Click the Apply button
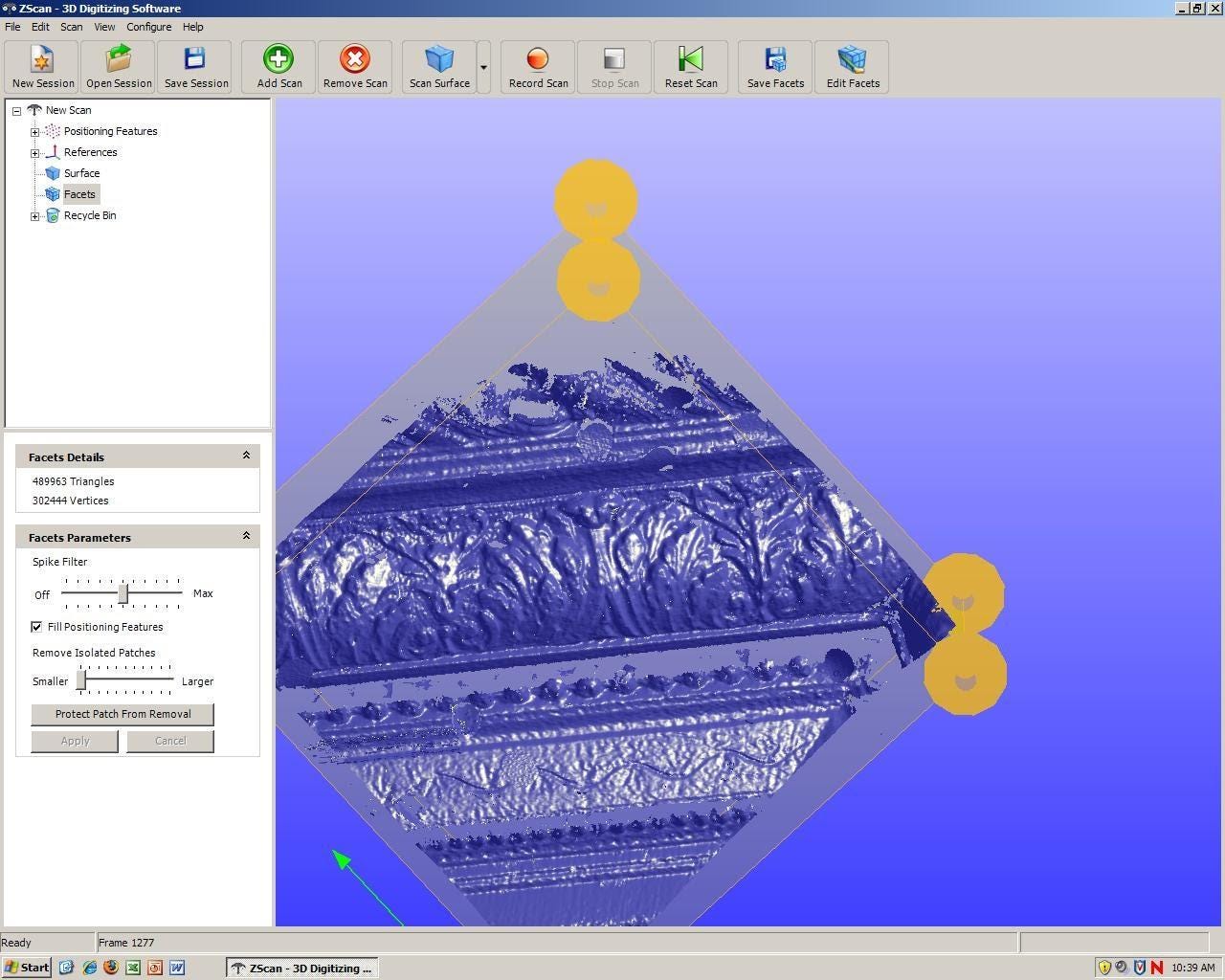This screenshot has height=980, width=1225. [75, 741]
